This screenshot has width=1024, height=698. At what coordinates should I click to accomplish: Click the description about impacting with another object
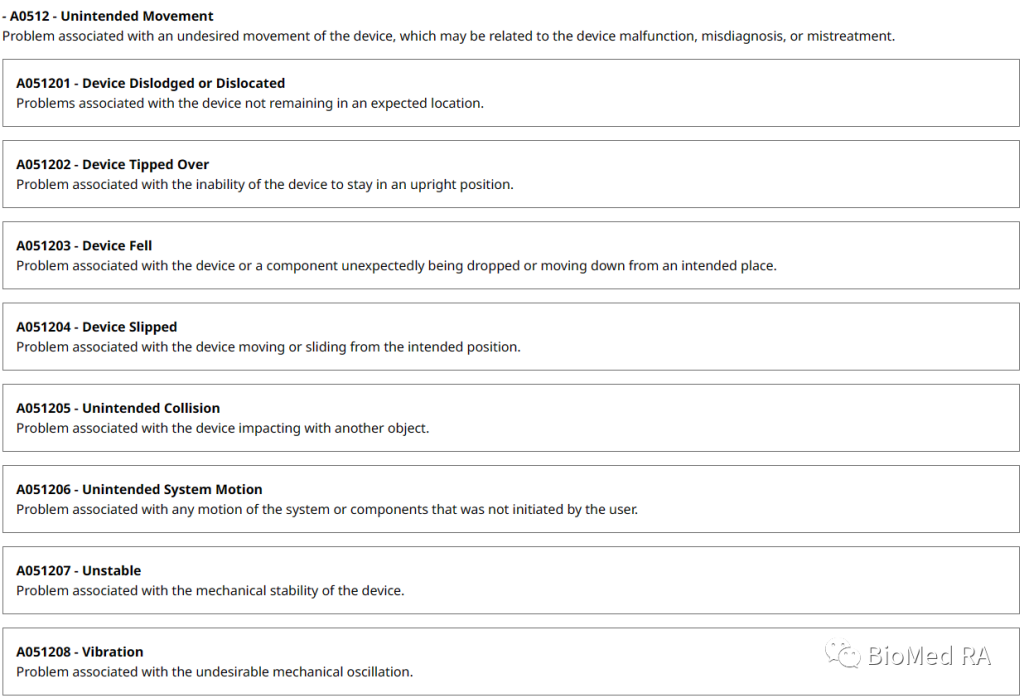pyautogui.click(x=222, y=428)
